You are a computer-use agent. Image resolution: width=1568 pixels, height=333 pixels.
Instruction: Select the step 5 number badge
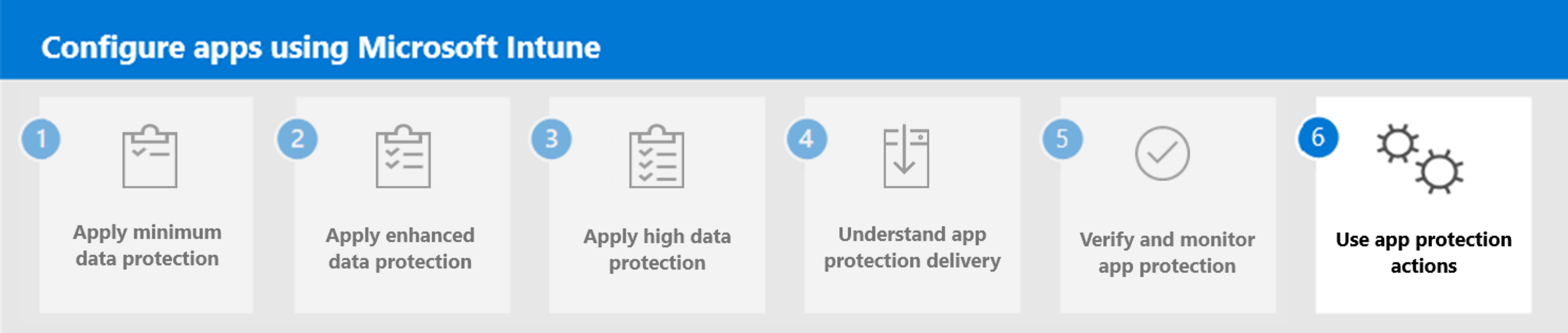click(x=1062, y=139)
